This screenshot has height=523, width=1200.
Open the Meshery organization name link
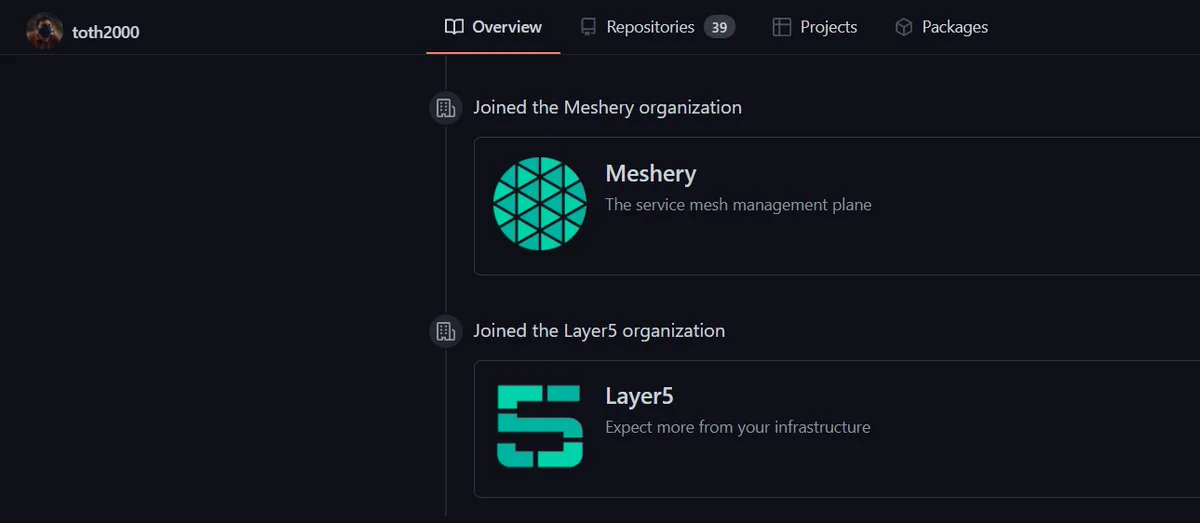tap(651, 174)
